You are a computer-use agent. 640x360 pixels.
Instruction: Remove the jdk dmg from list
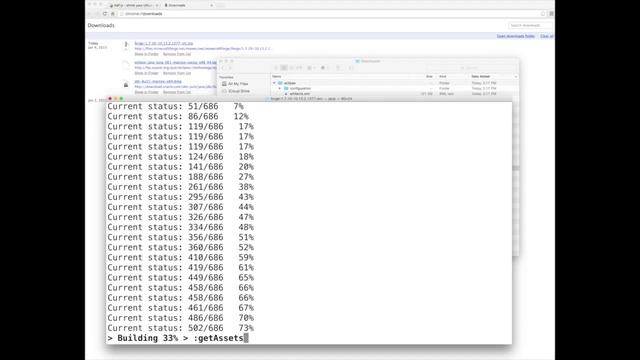click(177, 92)
